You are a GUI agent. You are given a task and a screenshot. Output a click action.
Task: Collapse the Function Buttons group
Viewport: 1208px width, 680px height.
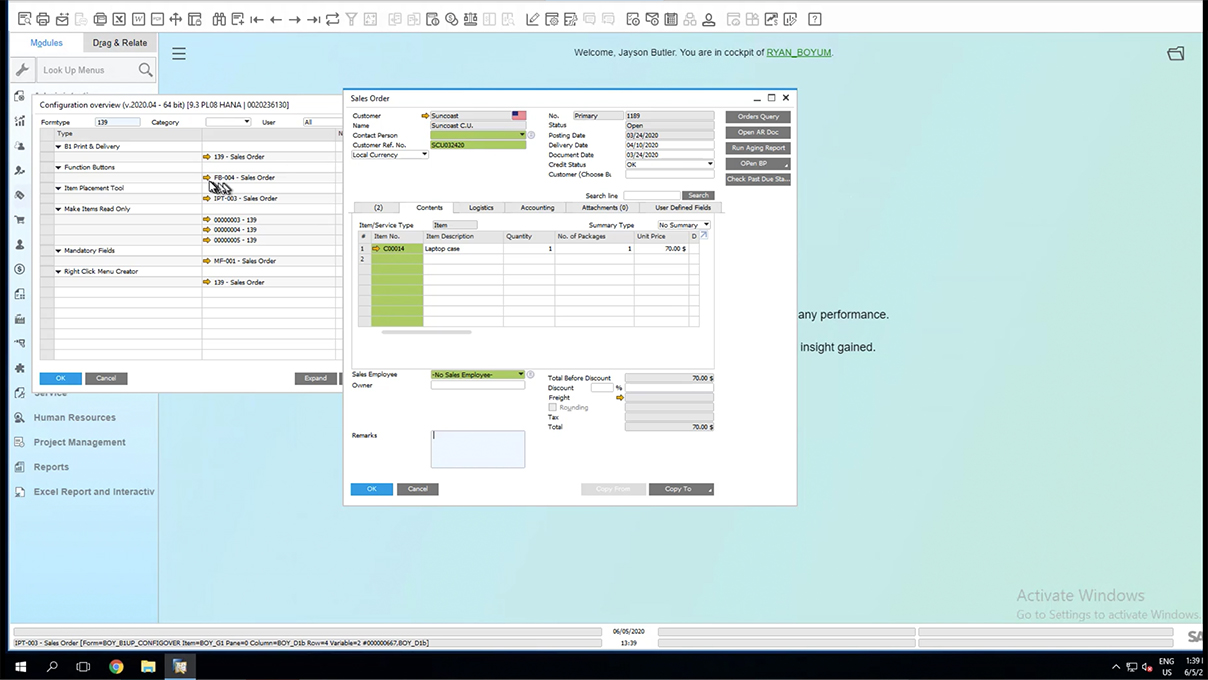tap(59, 168)
